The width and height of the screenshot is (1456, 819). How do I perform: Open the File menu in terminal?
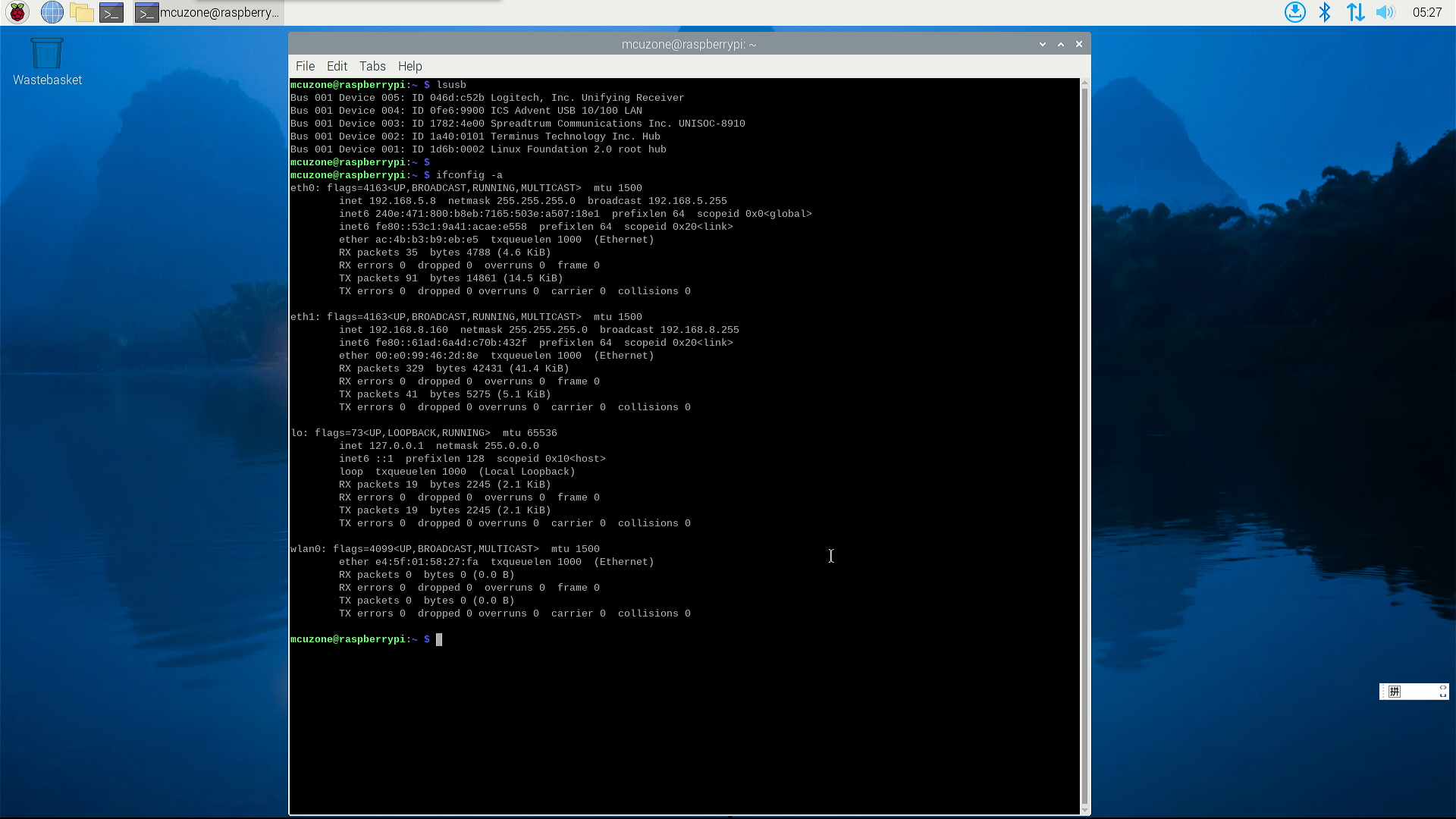pos(305,66)
